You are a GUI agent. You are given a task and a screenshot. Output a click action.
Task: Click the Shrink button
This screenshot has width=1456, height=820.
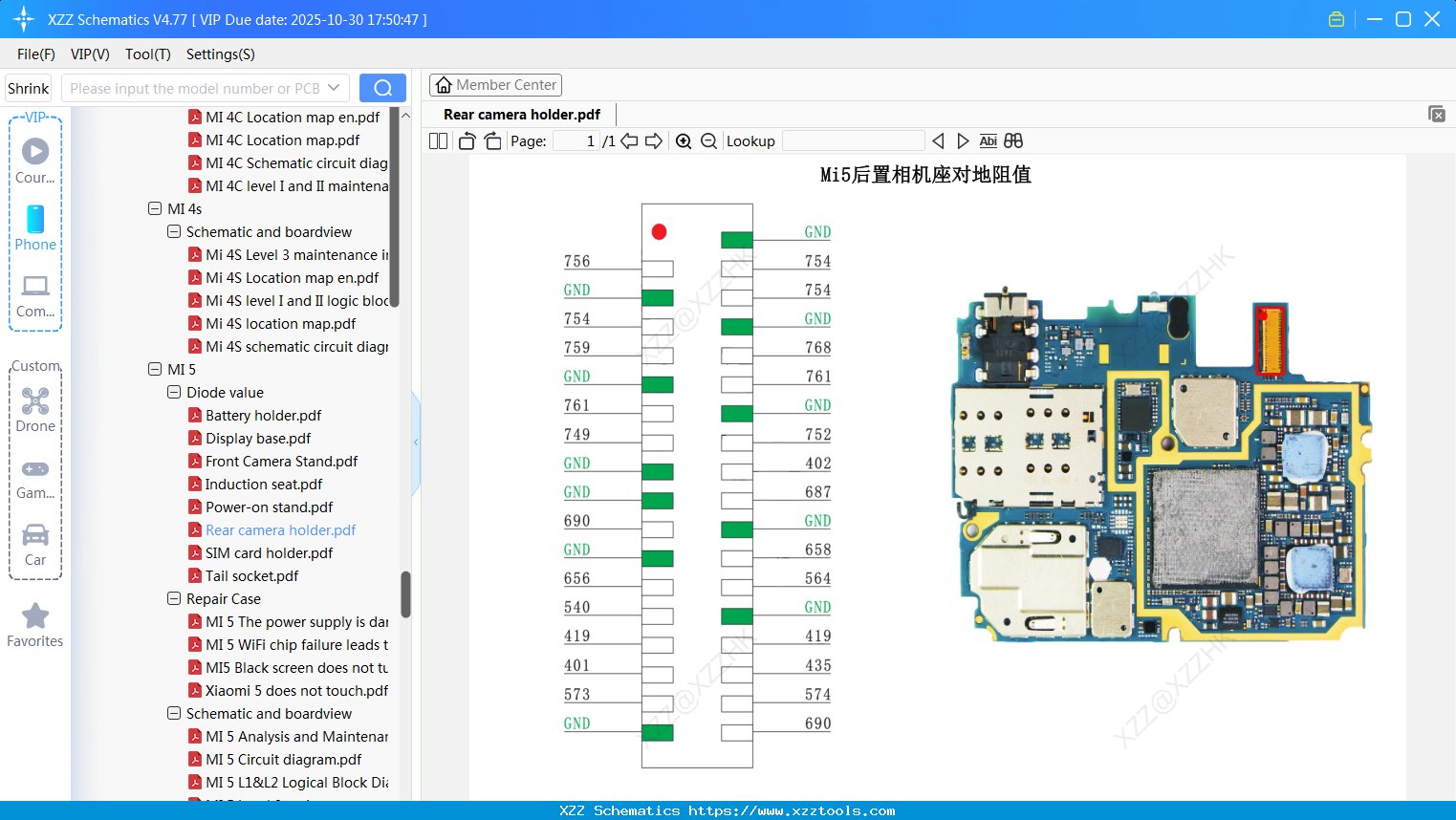28,88
